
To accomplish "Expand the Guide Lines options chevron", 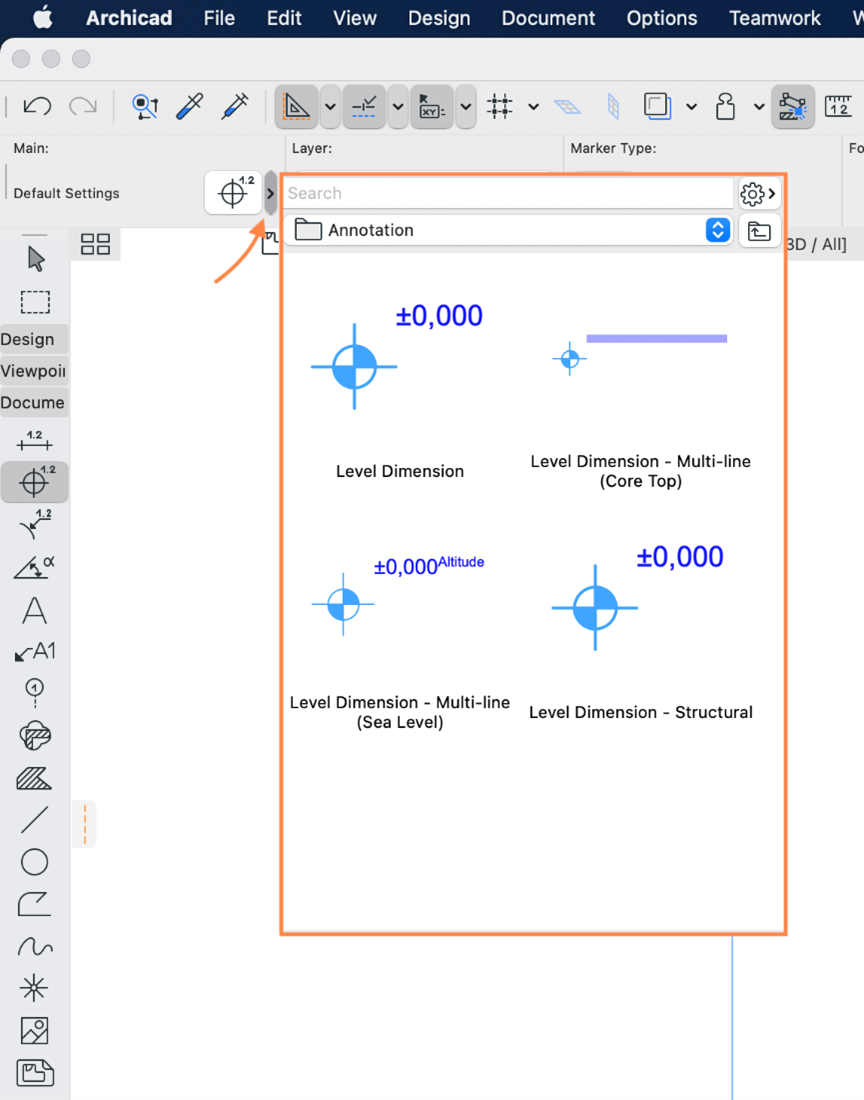I will pos(330,107).
